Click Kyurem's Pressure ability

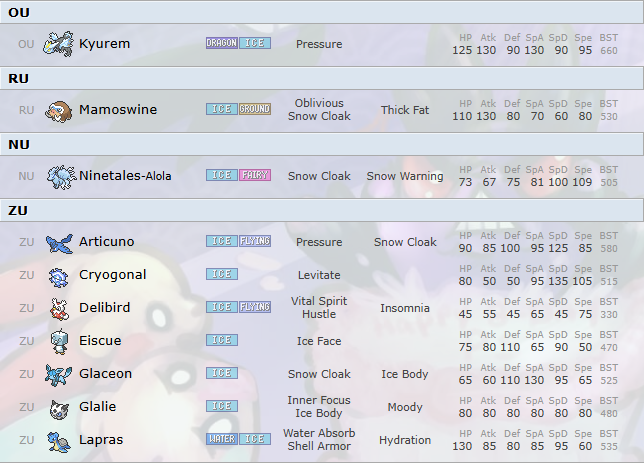pyautogui.click(x=319, y=44)
